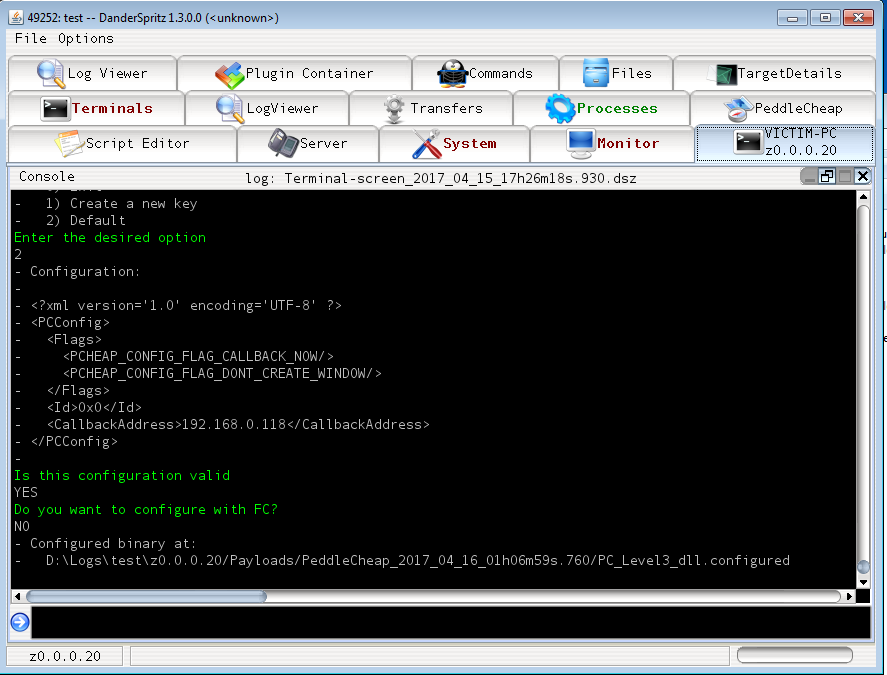Click the Script Editor notepad icon

click(69, 143)
